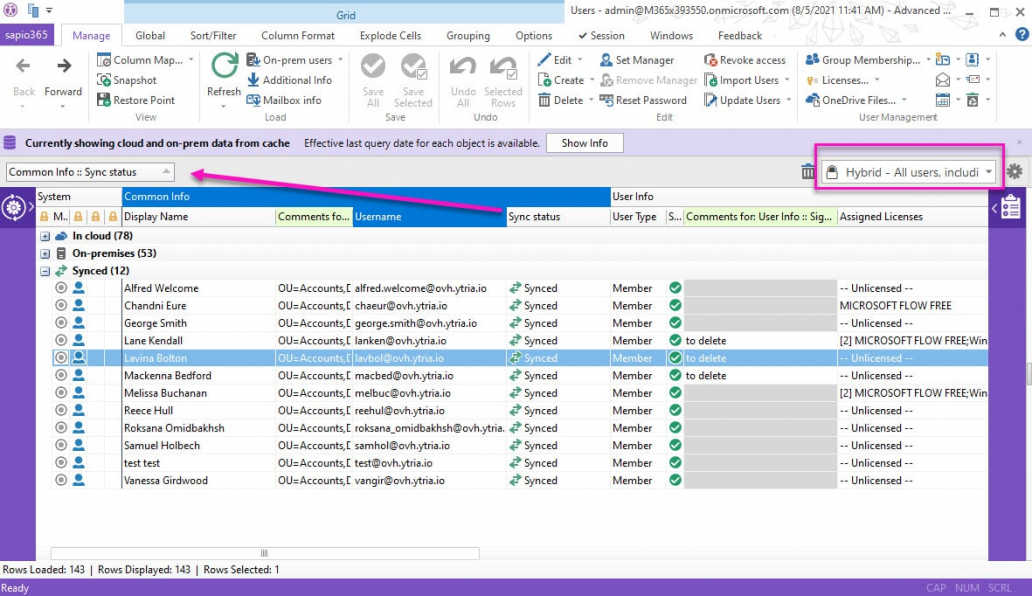Select the radio circle for Vanessa Girdwood row
The height and width of the screenshot is (596, 1032).
pos(61,480)
